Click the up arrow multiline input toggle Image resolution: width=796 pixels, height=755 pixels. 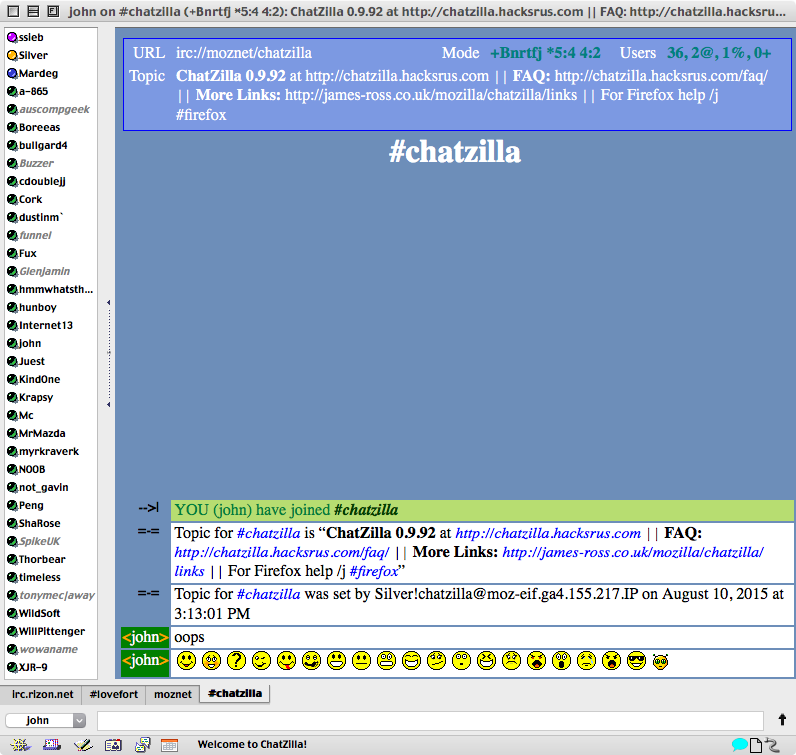[782, 719]
